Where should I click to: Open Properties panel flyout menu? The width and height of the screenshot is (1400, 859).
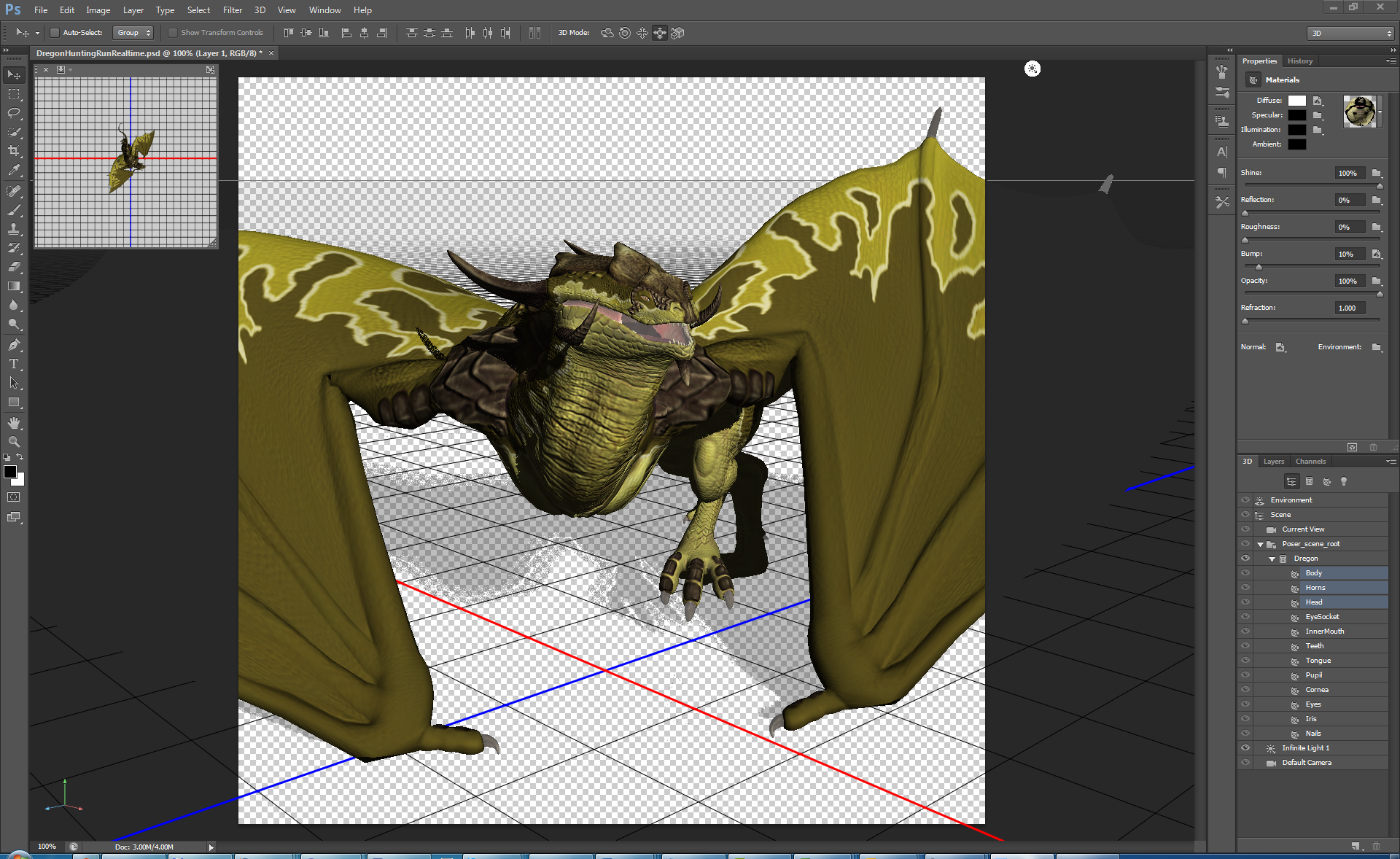[1391, 61]
